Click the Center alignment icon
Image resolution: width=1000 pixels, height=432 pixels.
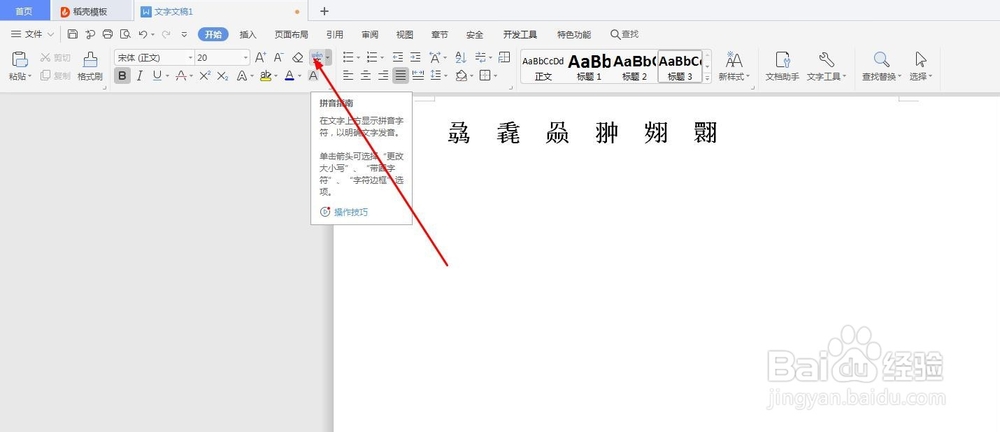tap(365, 76)
